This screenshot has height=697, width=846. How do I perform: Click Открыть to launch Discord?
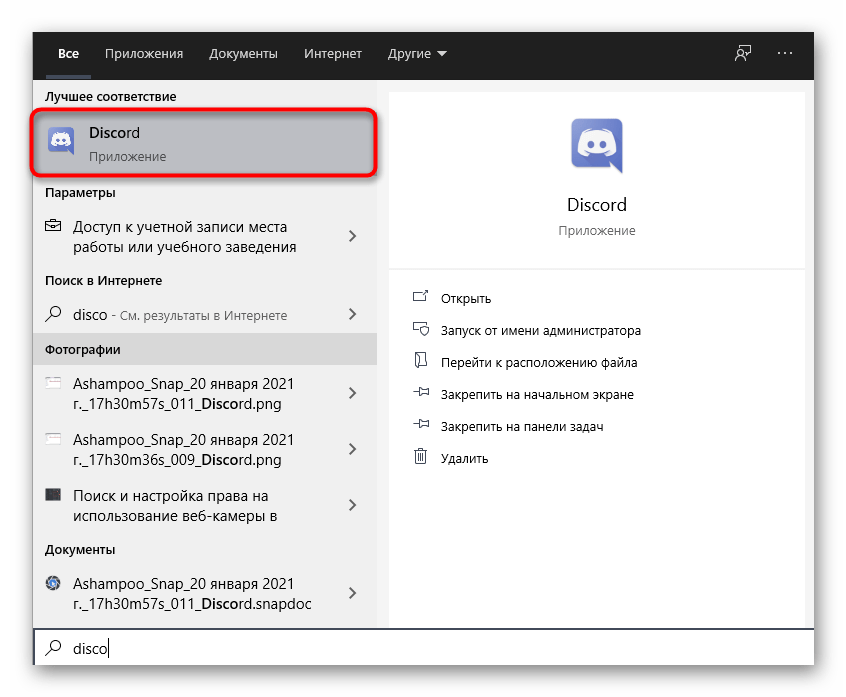466,298
